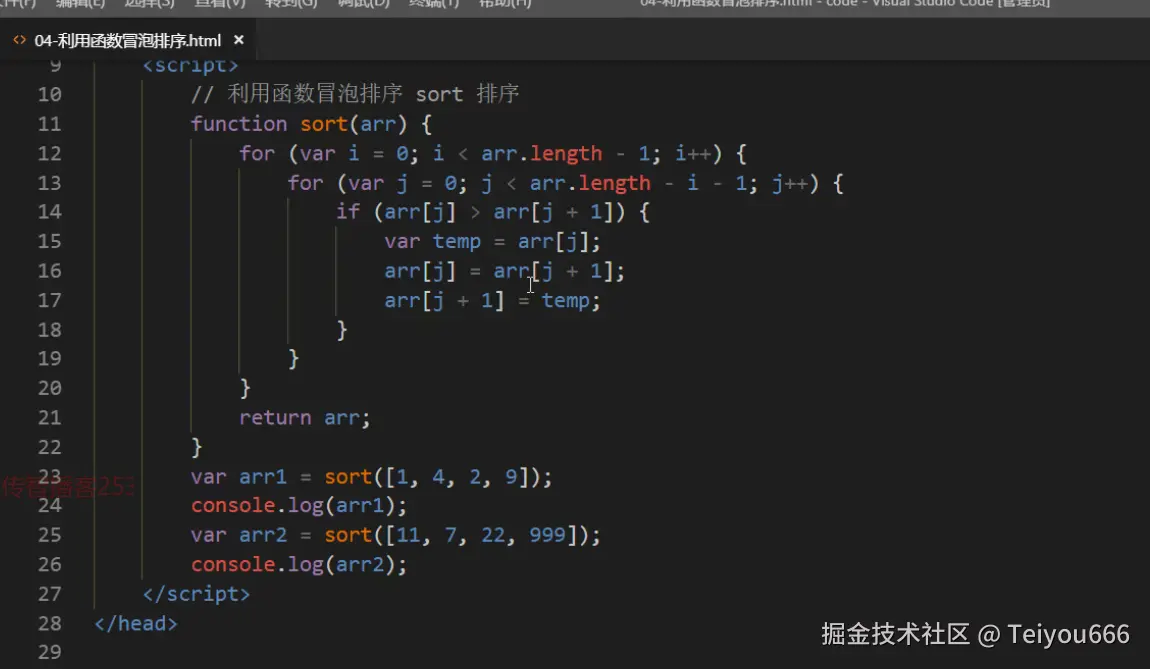The height and width of the screenshot is (669, 1150).
Task: Open the 转到(G) menu
Action: tap(291, 4)
